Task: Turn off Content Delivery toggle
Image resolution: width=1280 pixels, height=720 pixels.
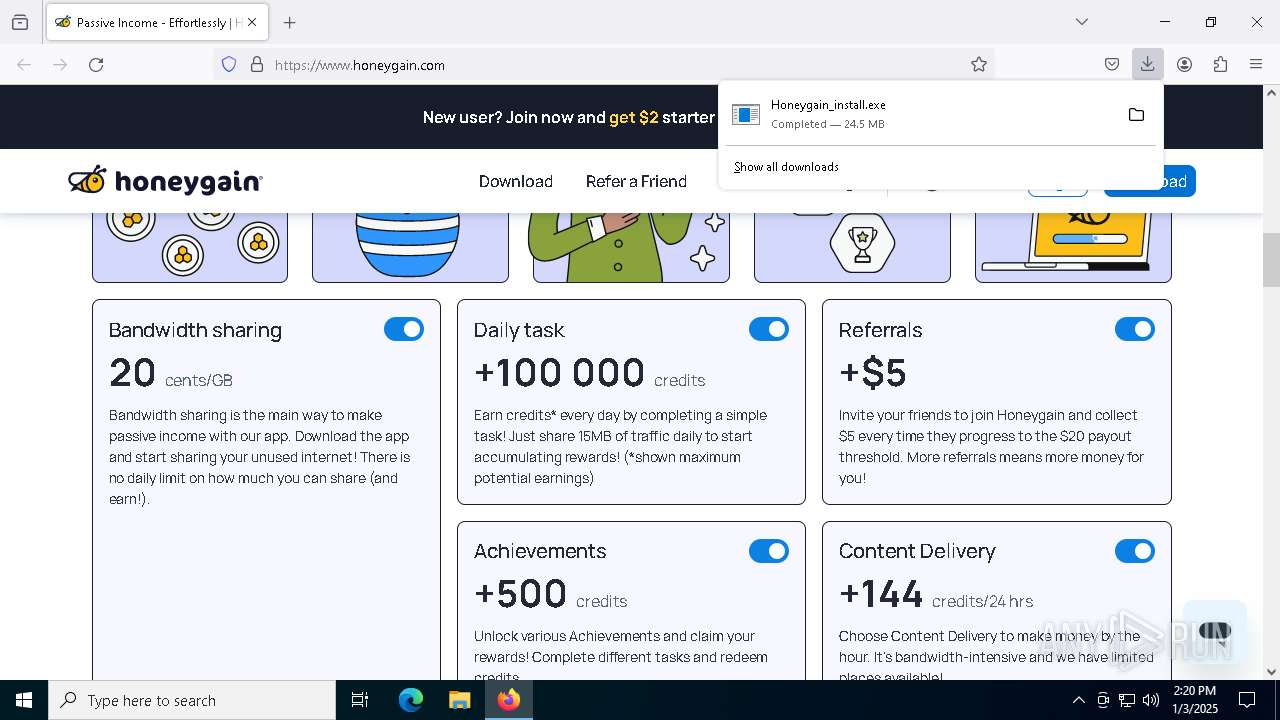Action: [1135, 551]
